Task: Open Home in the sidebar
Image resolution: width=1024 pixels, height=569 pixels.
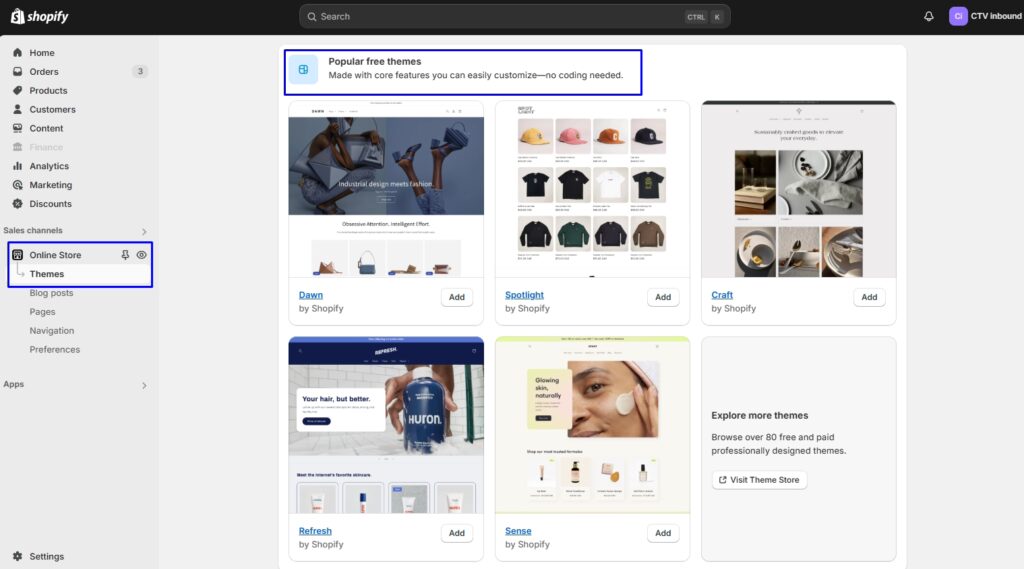Action: click(42, 52)
